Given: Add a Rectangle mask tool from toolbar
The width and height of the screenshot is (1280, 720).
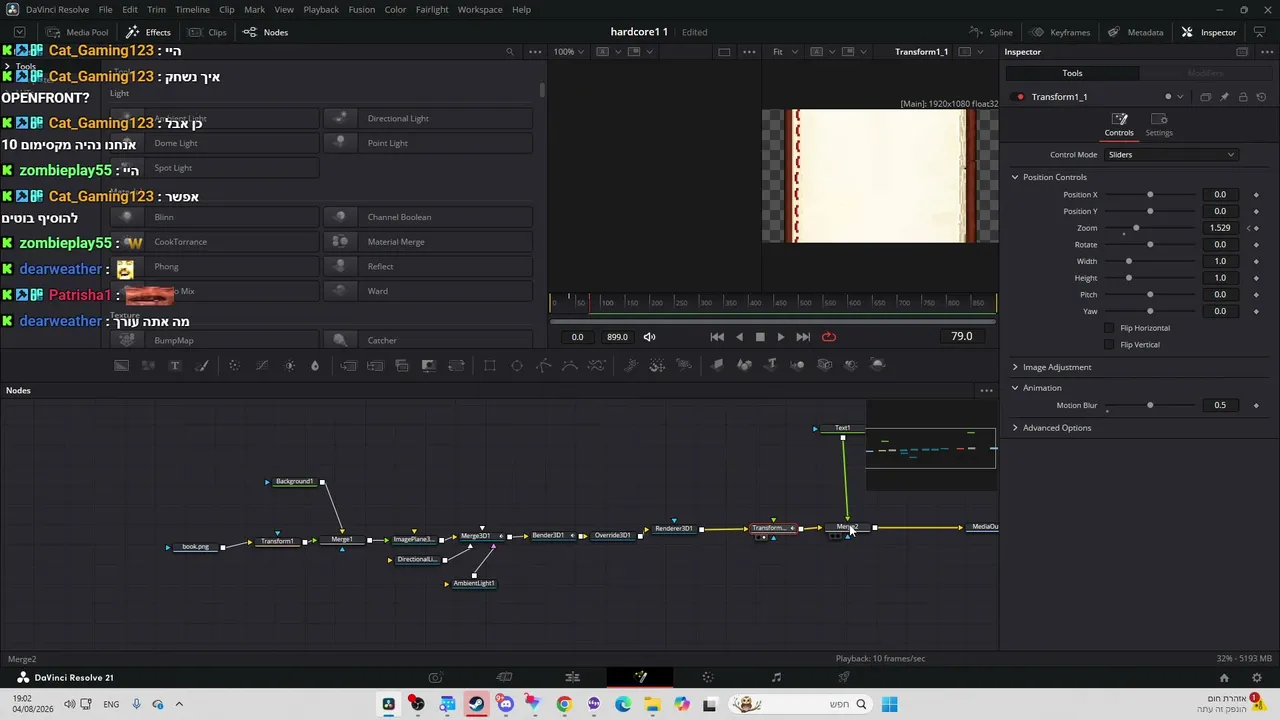Looking at the screenshot, I should pos(490,365).
